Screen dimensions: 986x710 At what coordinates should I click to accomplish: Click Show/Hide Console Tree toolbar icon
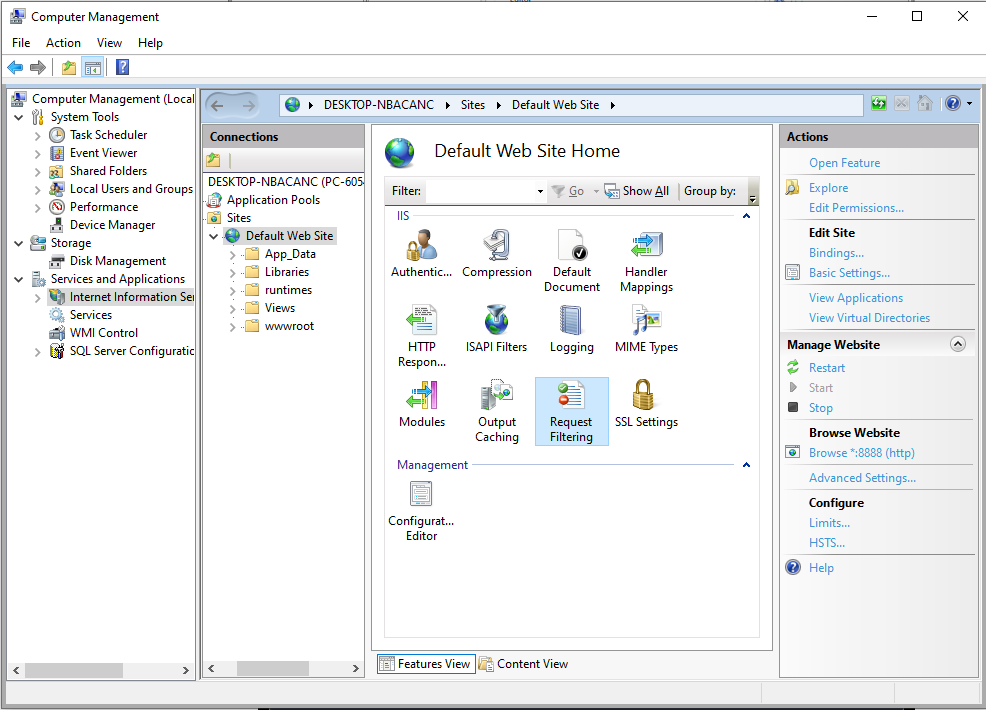(92, 67)
